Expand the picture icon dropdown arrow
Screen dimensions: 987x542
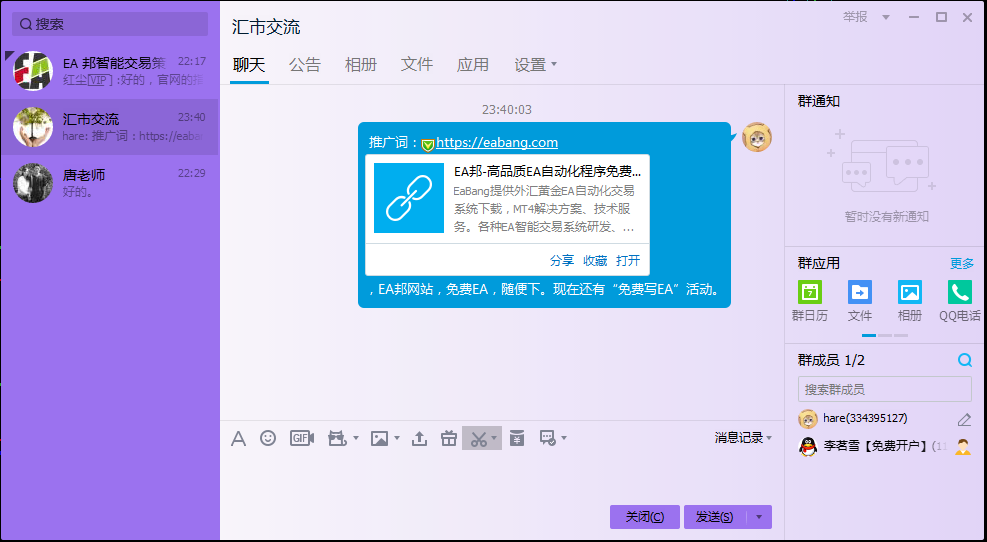(x=397, y=438)
